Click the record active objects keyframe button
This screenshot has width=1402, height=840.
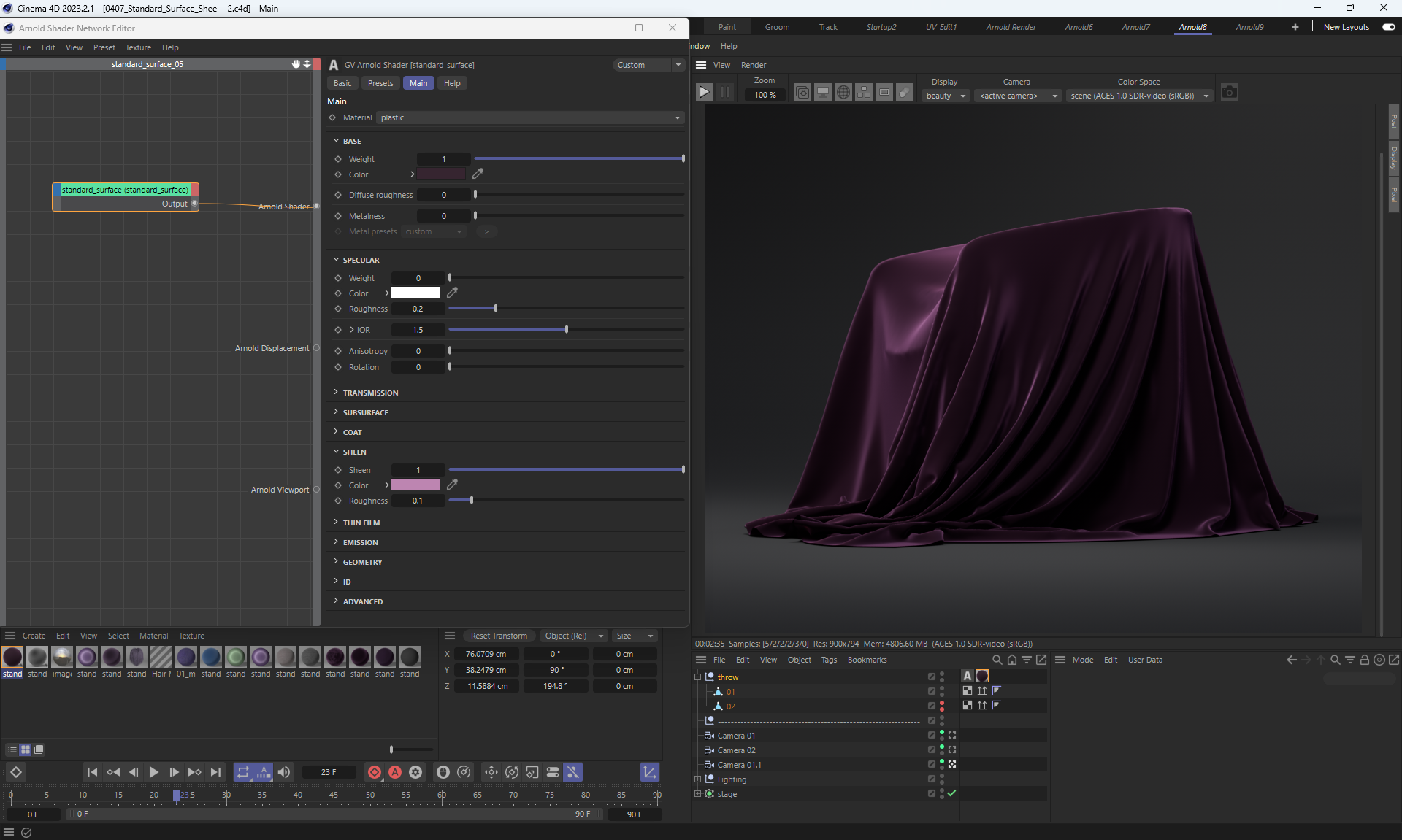(375, 772)
